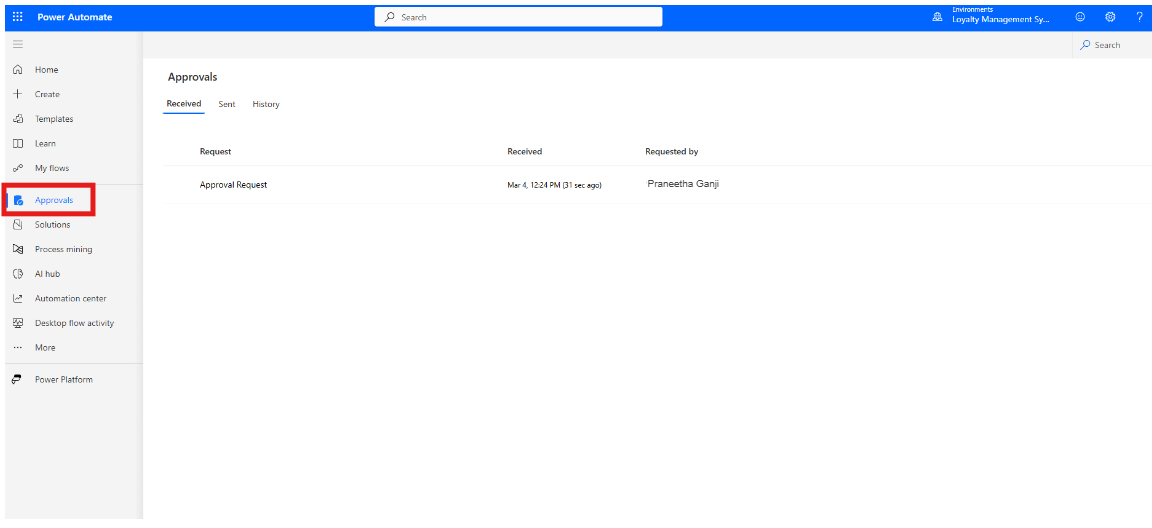Click the Home icon in sidebar
Screen dimensions: 1152x528
coord(18,70)
